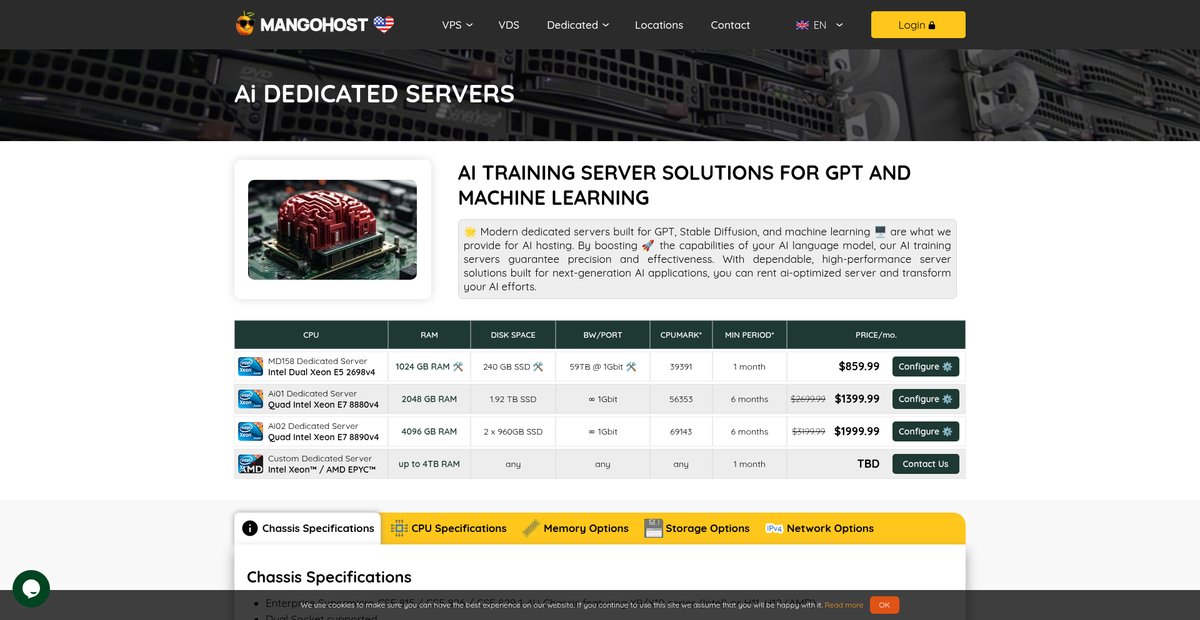The height and width of the screenshot is (620, 1200).
Task: Configure the Ai01 Dedicated Server at $1399.99
Action: pyautogui.click(x=926, y=399)
